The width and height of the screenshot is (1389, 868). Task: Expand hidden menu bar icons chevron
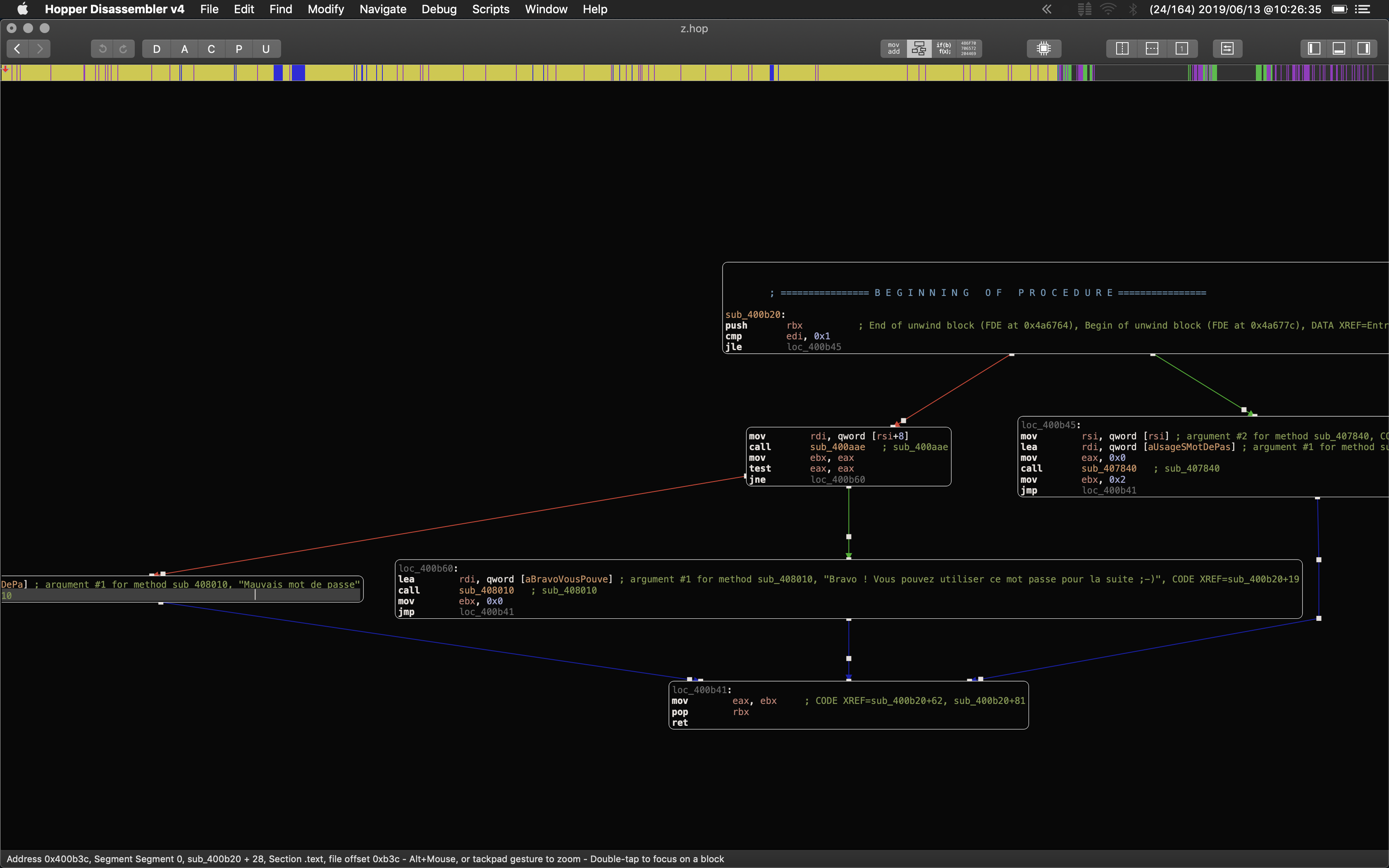pos(1047,9)
